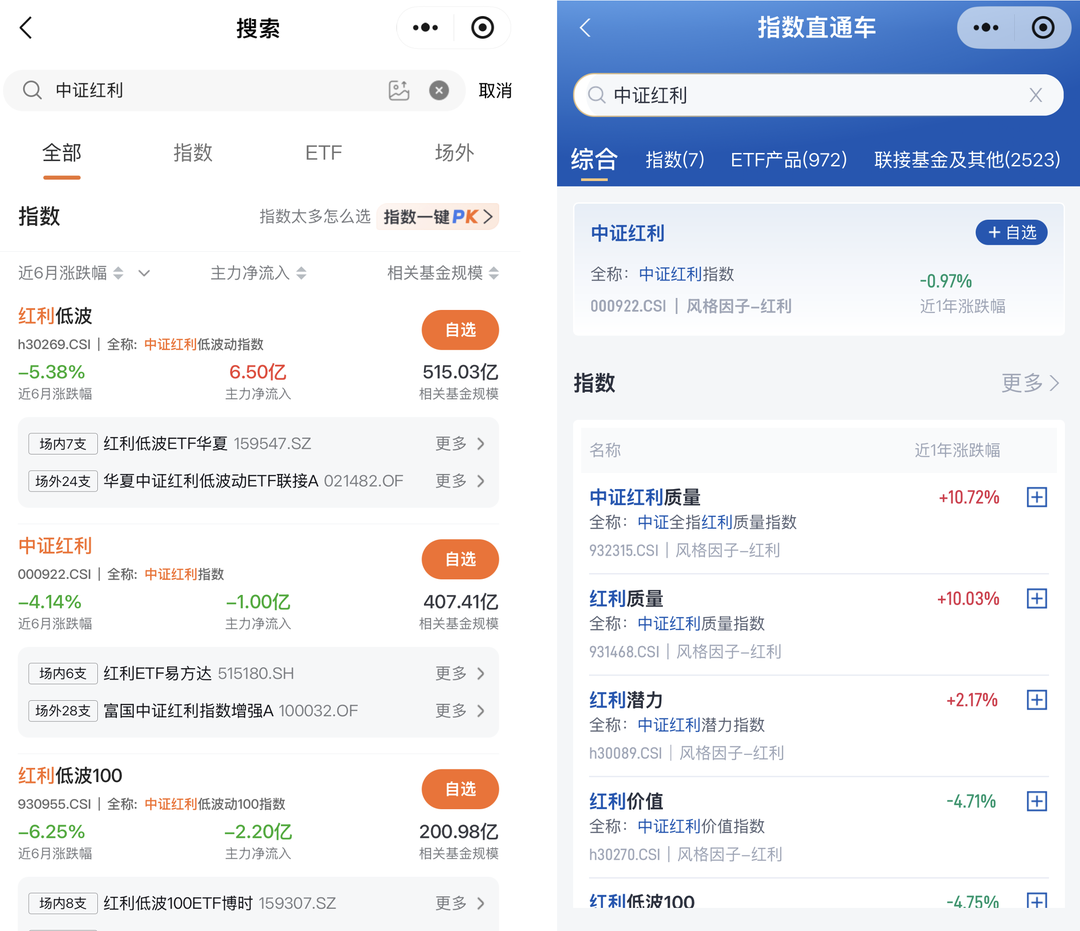Sort by 相关基金规模
Screen dimensions: 1080x931
tap(443, 273)
